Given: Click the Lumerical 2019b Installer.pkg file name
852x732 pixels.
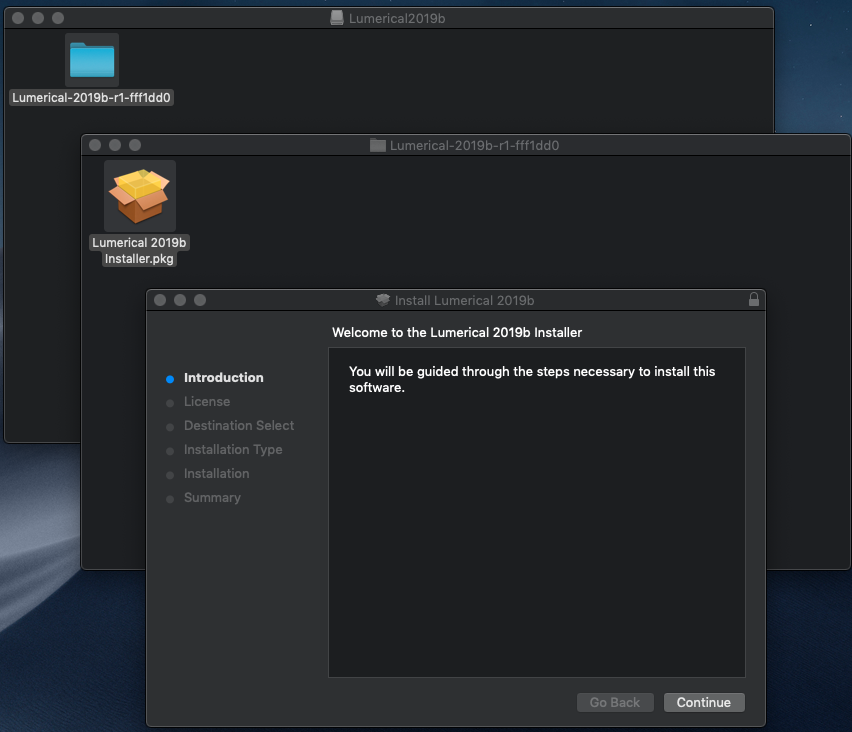Looking at the screenshot, I should tap(139, 251).
